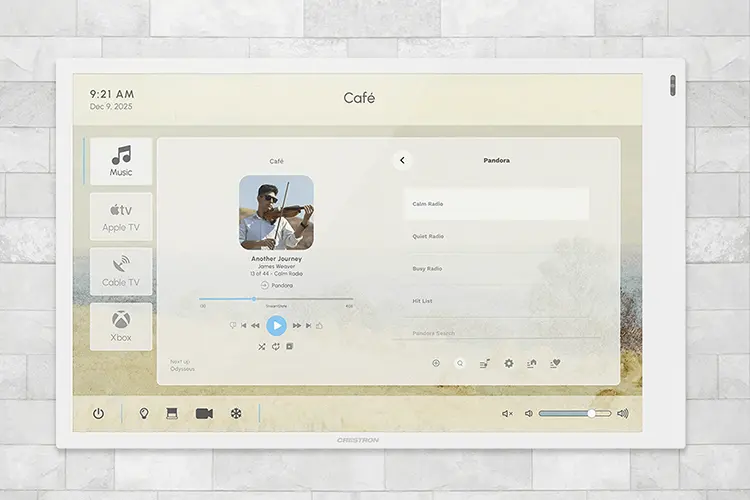Screen dimensions: 750x500
Task: Open the violinist album artwork
Action: tap(276, 212)
